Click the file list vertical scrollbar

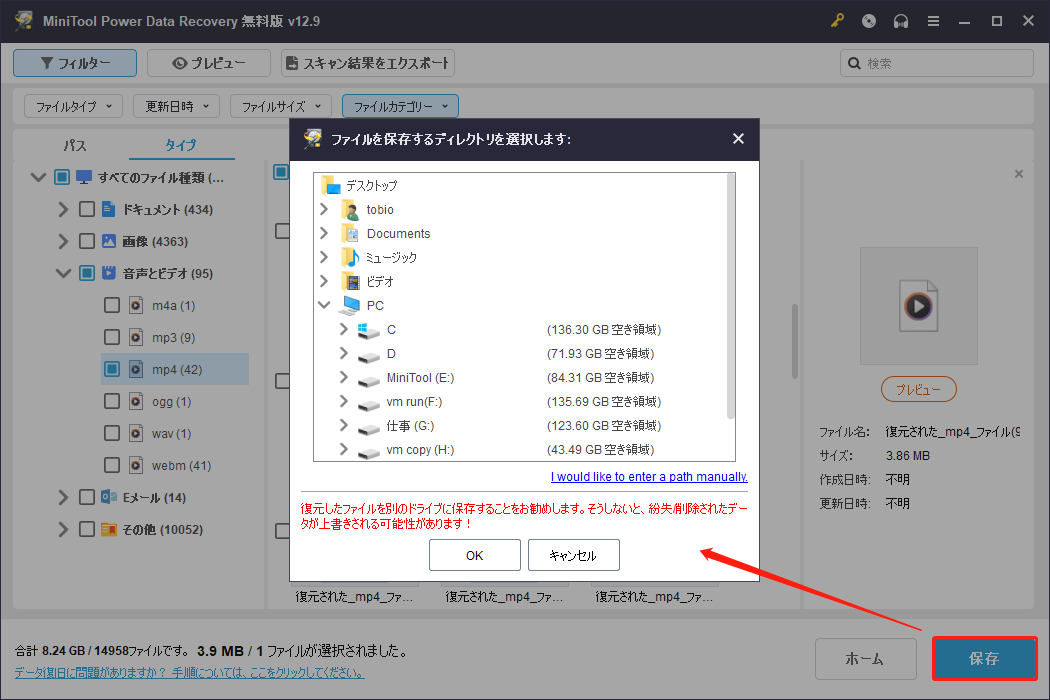(x=795, y=342)
